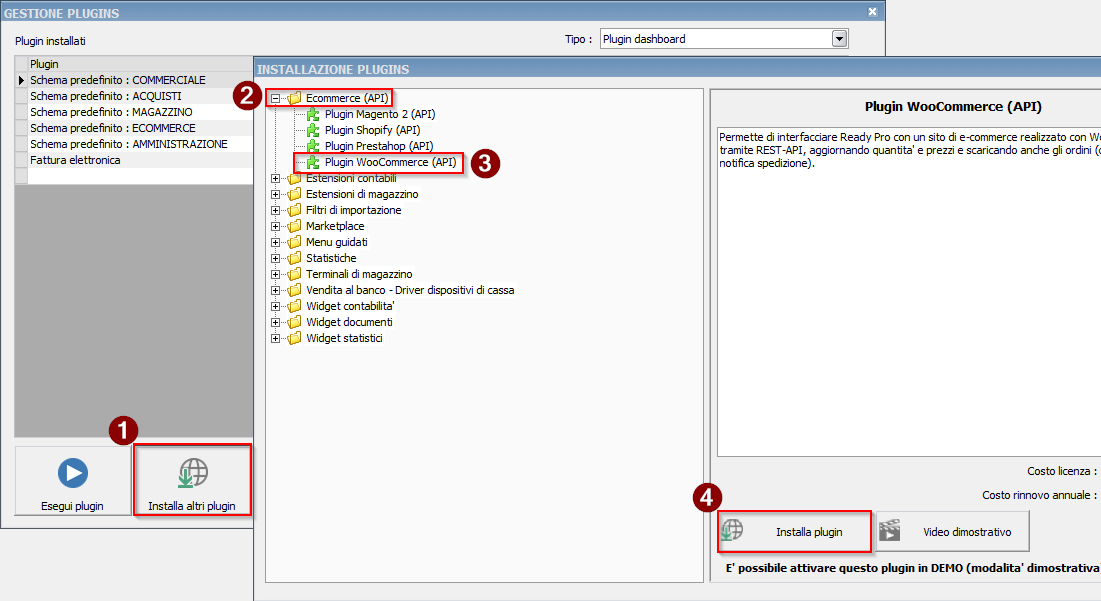Expand the Estensioni contabili node

tap(275, 179)
